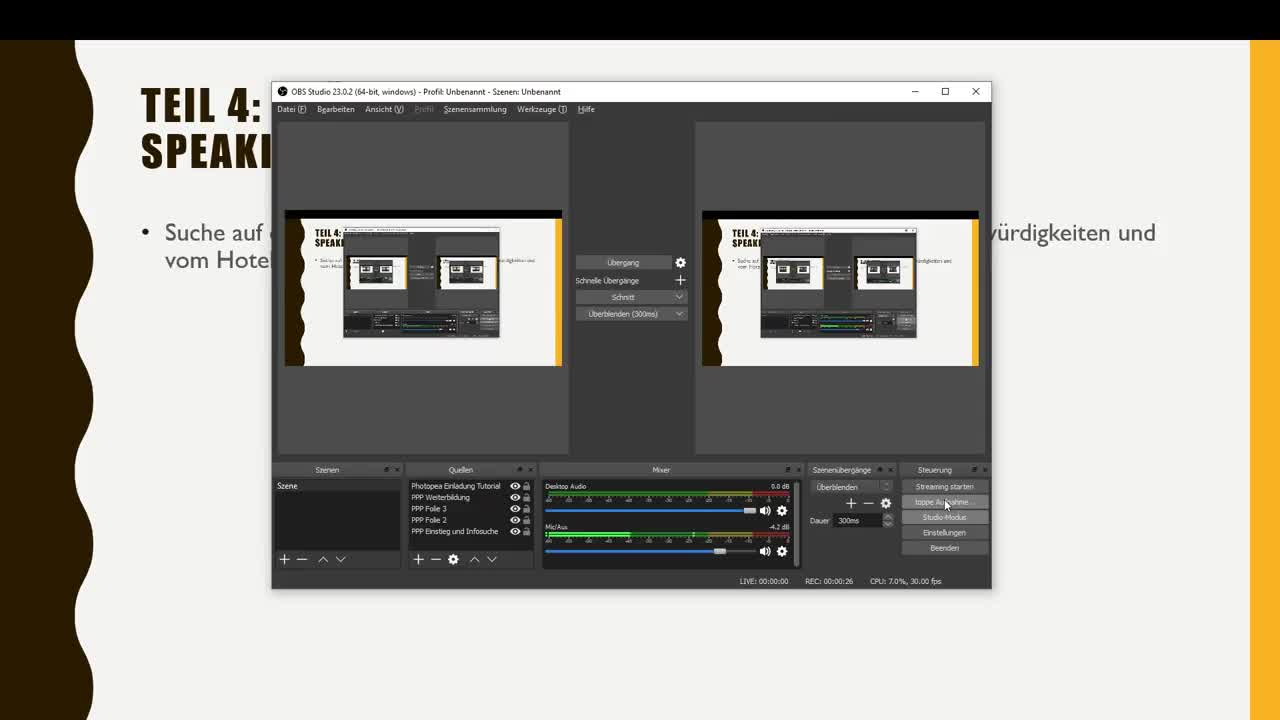Open the Datei menu
The image size is (1280, 720).
pos(291,109)
